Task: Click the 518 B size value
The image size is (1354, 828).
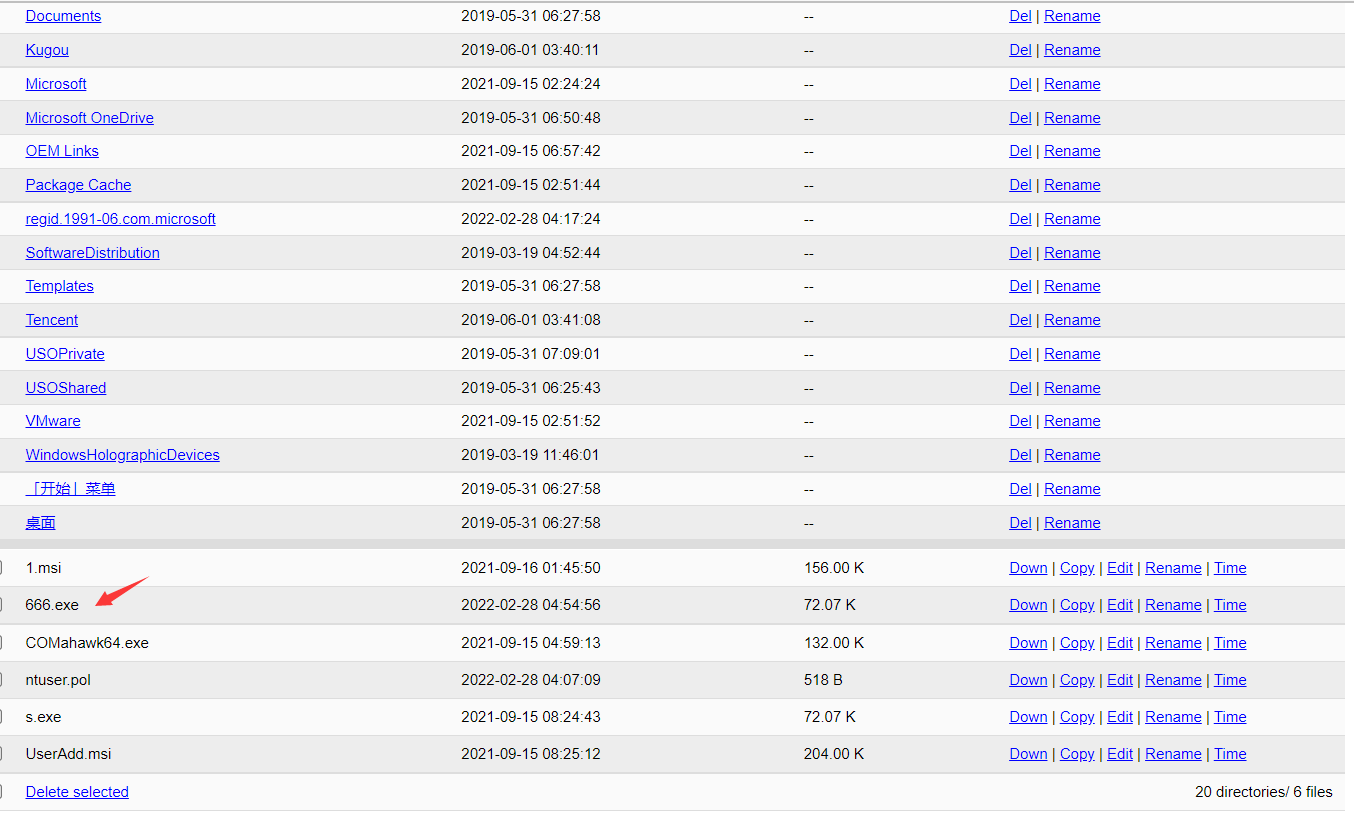Action: pos(823,680)
